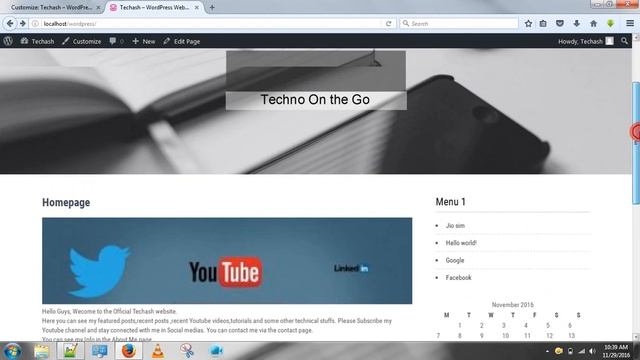640x360 pixels.
Task: Select day 12 in the calendar
Action: (x=549, y=336)
